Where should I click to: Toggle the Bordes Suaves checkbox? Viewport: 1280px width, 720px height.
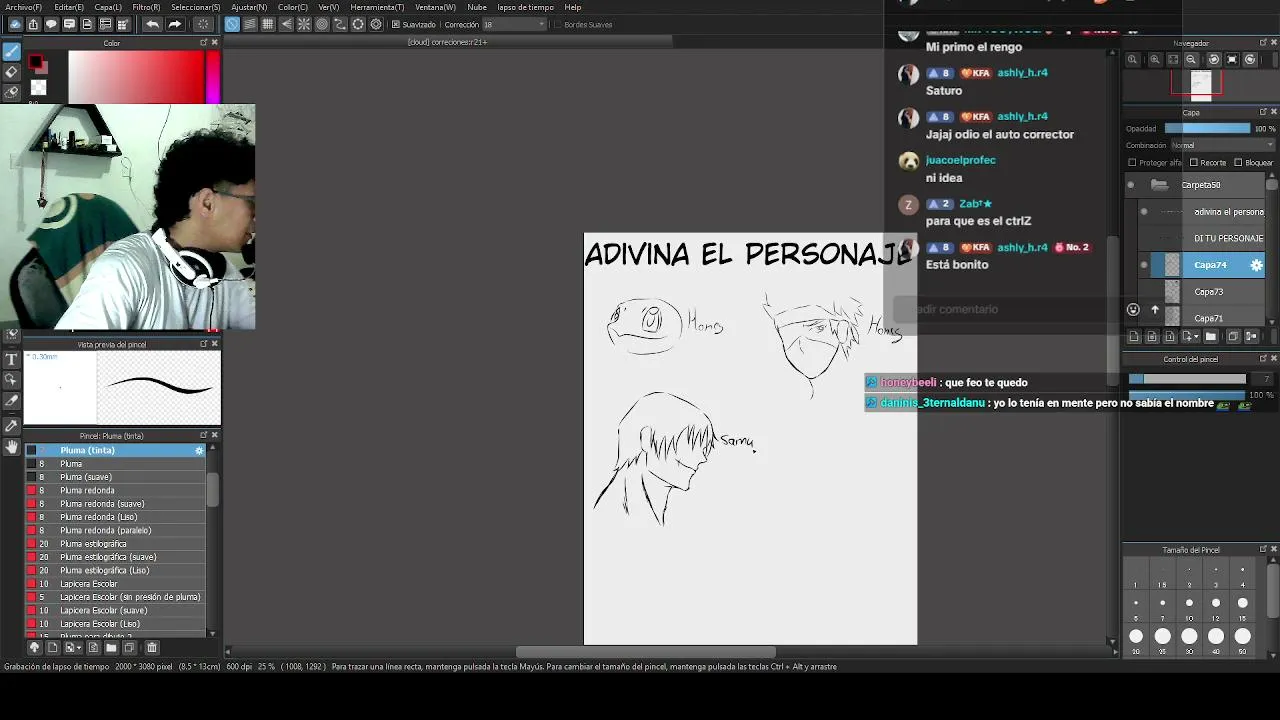tap(558, 24)
